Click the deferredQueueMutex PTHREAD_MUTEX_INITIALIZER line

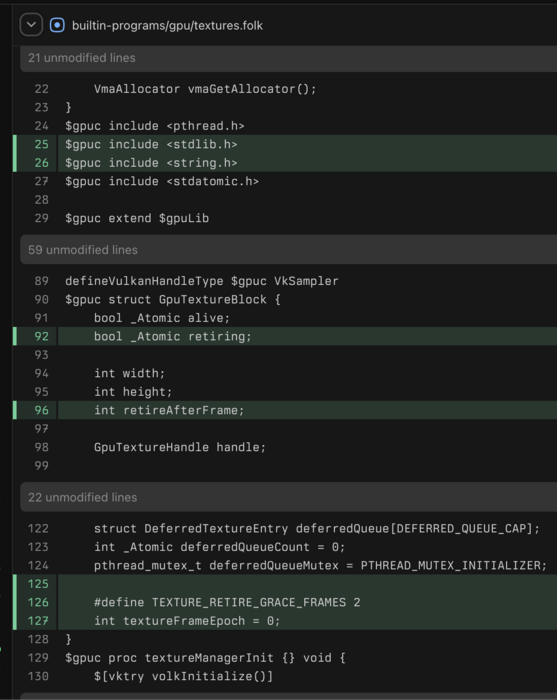320,566
